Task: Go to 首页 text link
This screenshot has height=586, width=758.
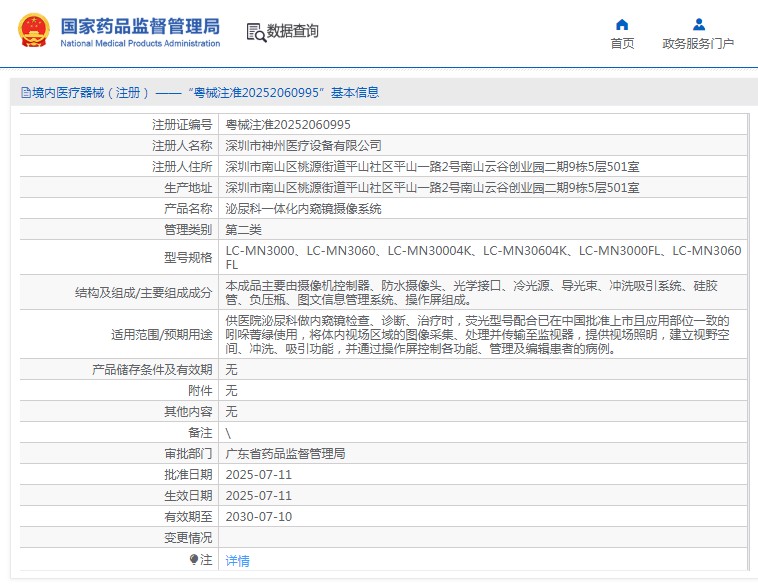Action: [622, 43]
